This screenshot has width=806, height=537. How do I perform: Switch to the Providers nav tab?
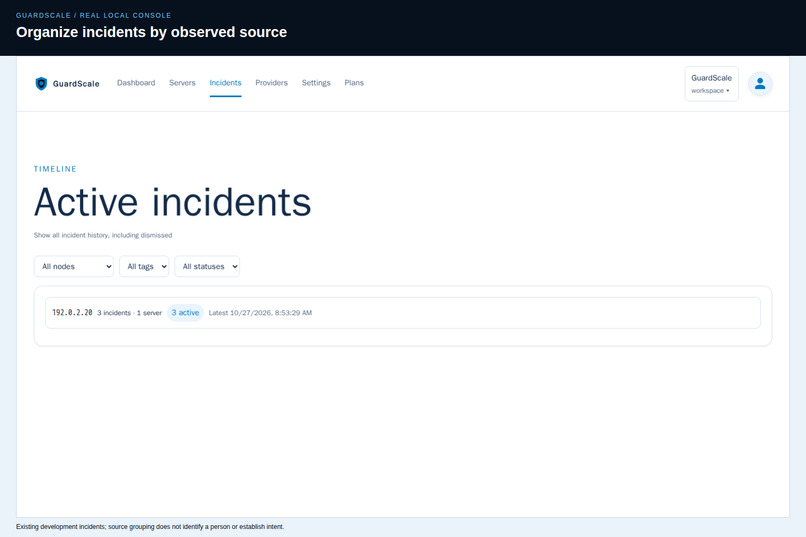click(x=271, y=83)
